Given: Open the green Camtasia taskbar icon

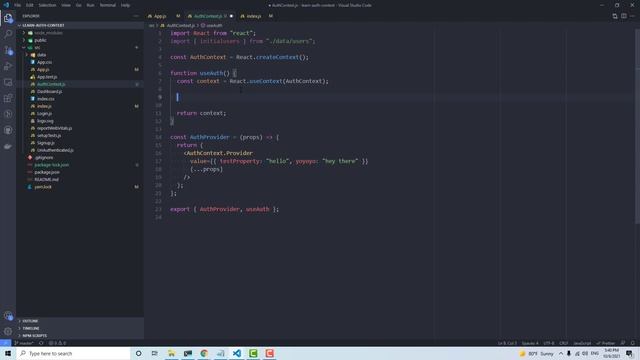Looking at the screenshot, I should [253, 353].
